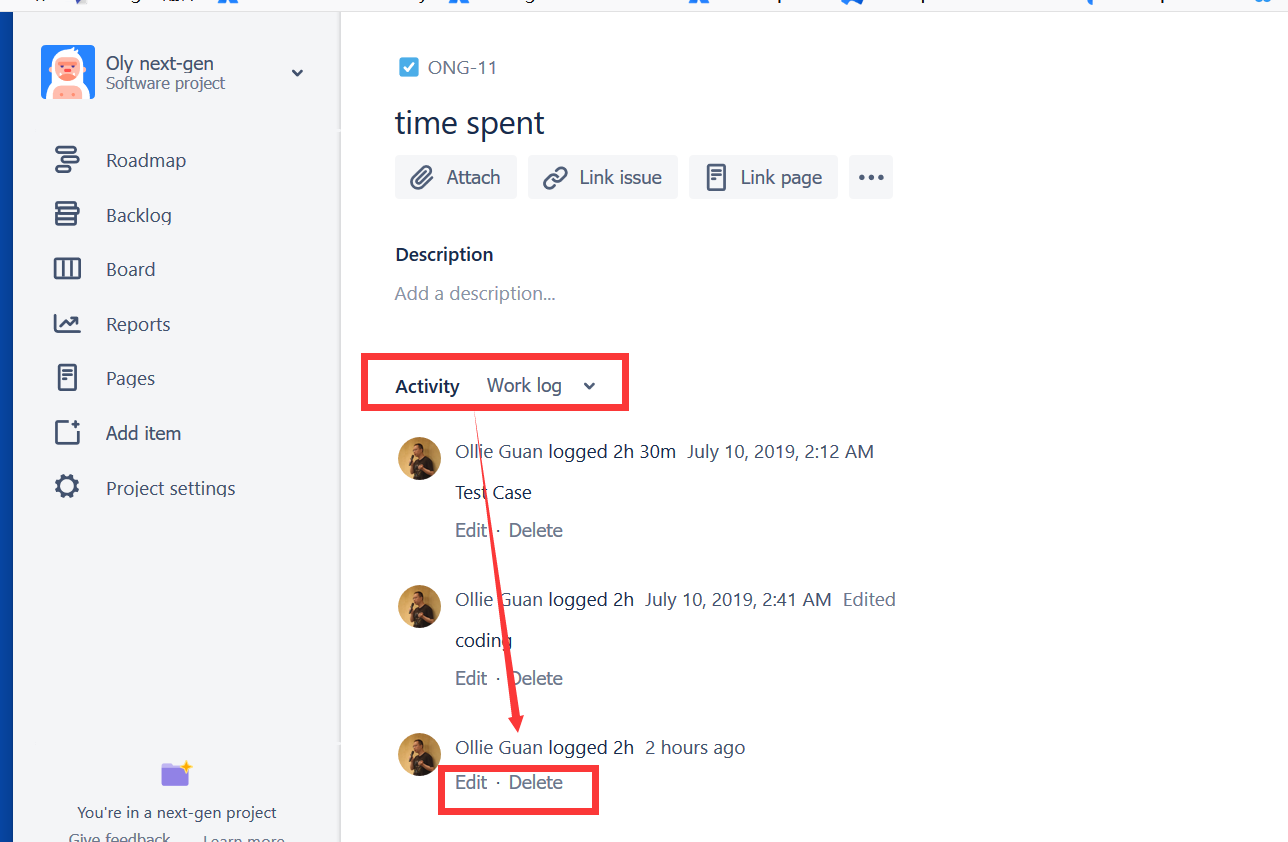Click the ONG-11 issue type checkmark icon
The width and height of the screenshot is (1288, 842).
coord(409,66)
